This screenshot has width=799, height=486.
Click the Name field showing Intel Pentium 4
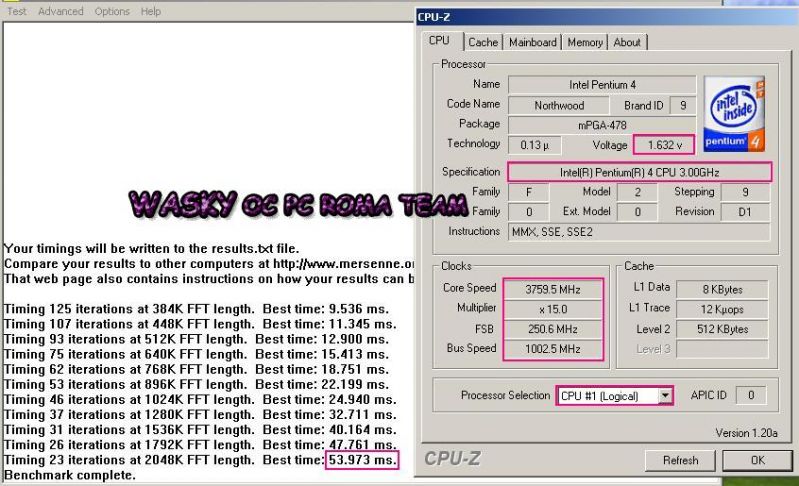(x=602, y=85)
